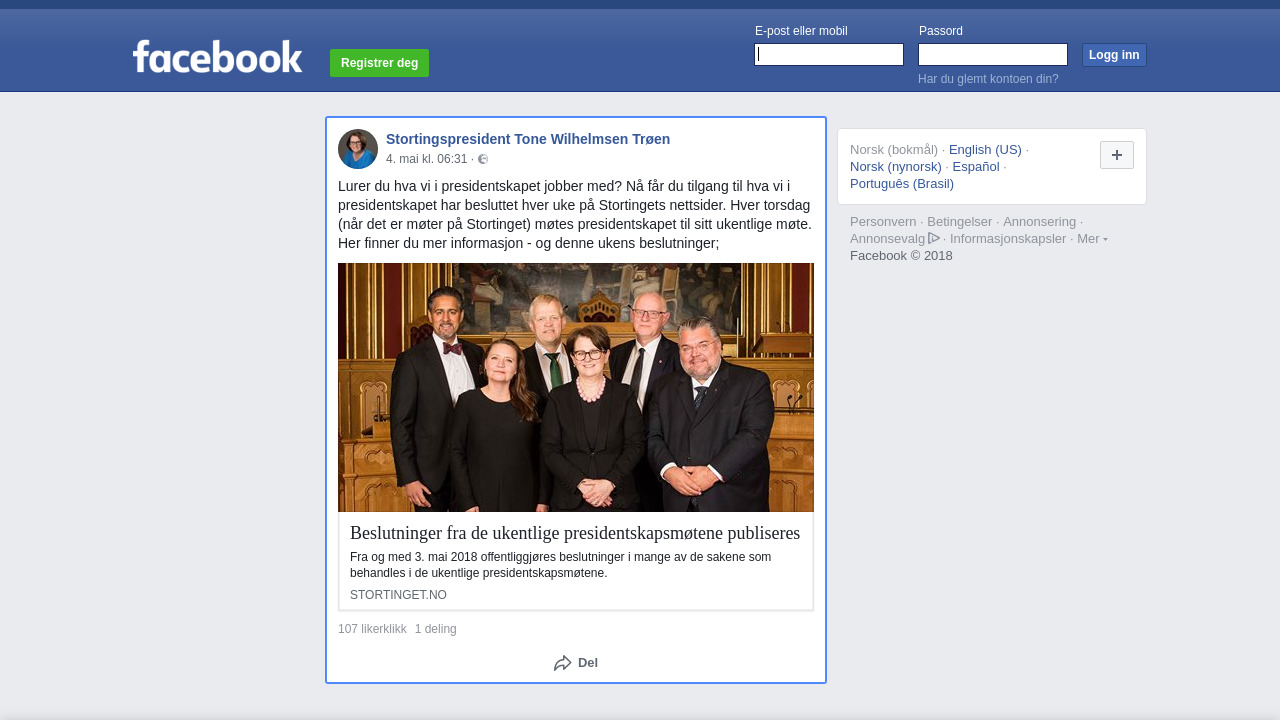
Task: Open the Personvern footer link
Action: (x=883, y=222)
